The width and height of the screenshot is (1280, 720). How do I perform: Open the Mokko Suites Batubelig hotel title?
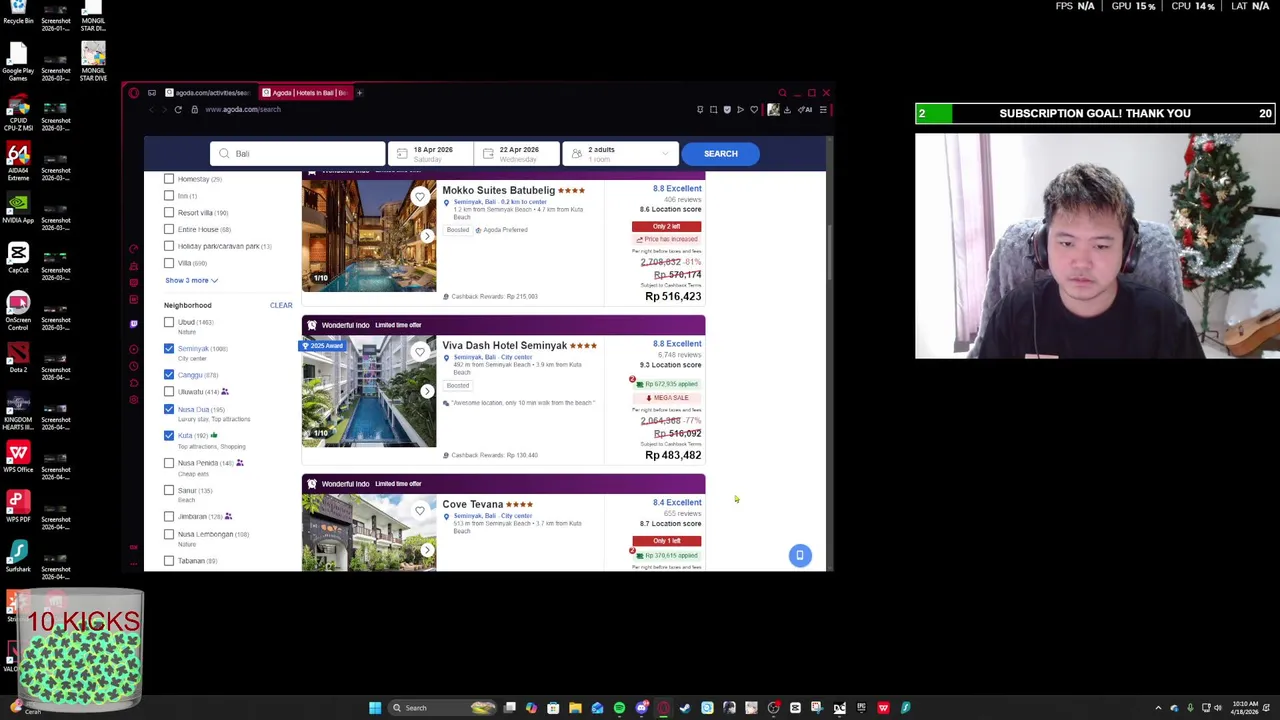point(498,190)
